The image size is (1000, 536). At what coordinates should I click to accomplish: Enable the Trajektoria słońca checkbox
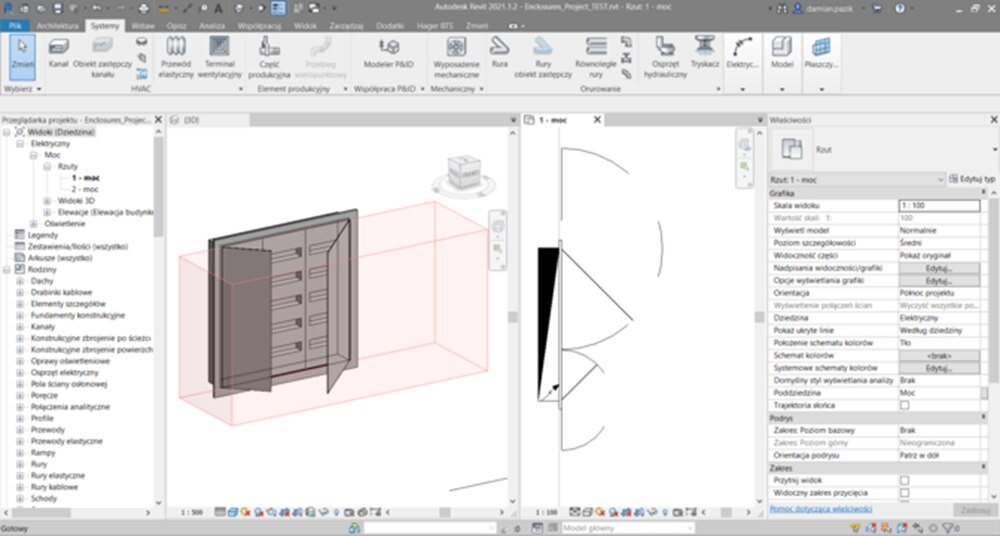904,405
